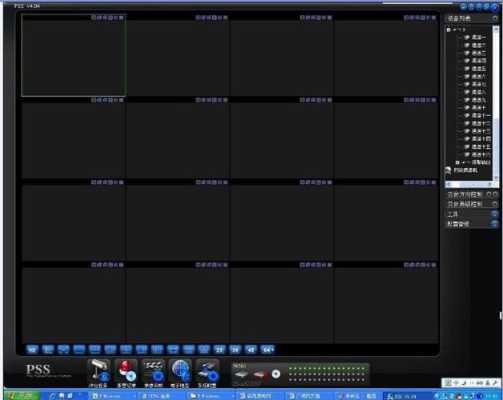Switch to the 25-window split layout
The width and height of the screenshot is (503, 400).
pos(219,349)
